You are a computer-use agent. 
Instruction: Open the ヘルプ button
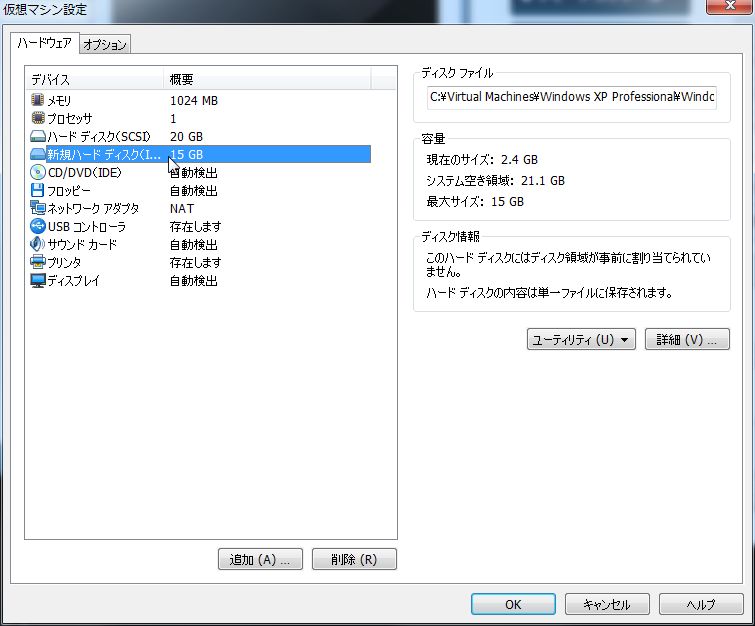point(701,604)
